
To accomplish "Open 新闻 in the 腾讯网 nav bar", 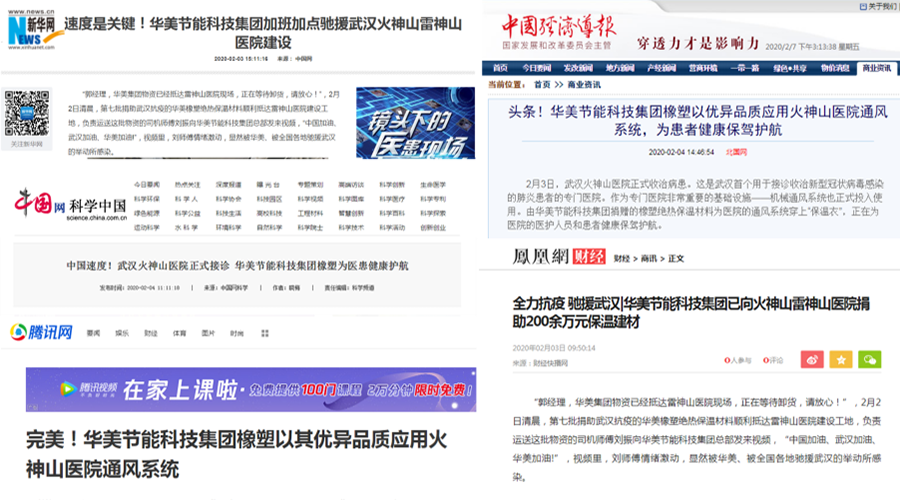I will click(93, 334).
